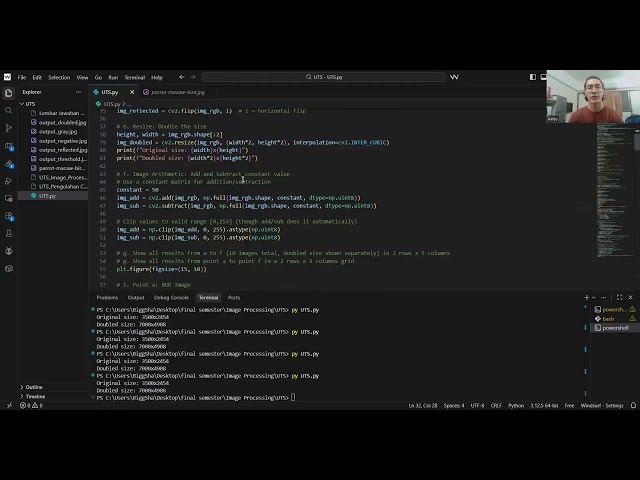
Task: Change indentation via Spaces: 4
Action: pos(454,405)
